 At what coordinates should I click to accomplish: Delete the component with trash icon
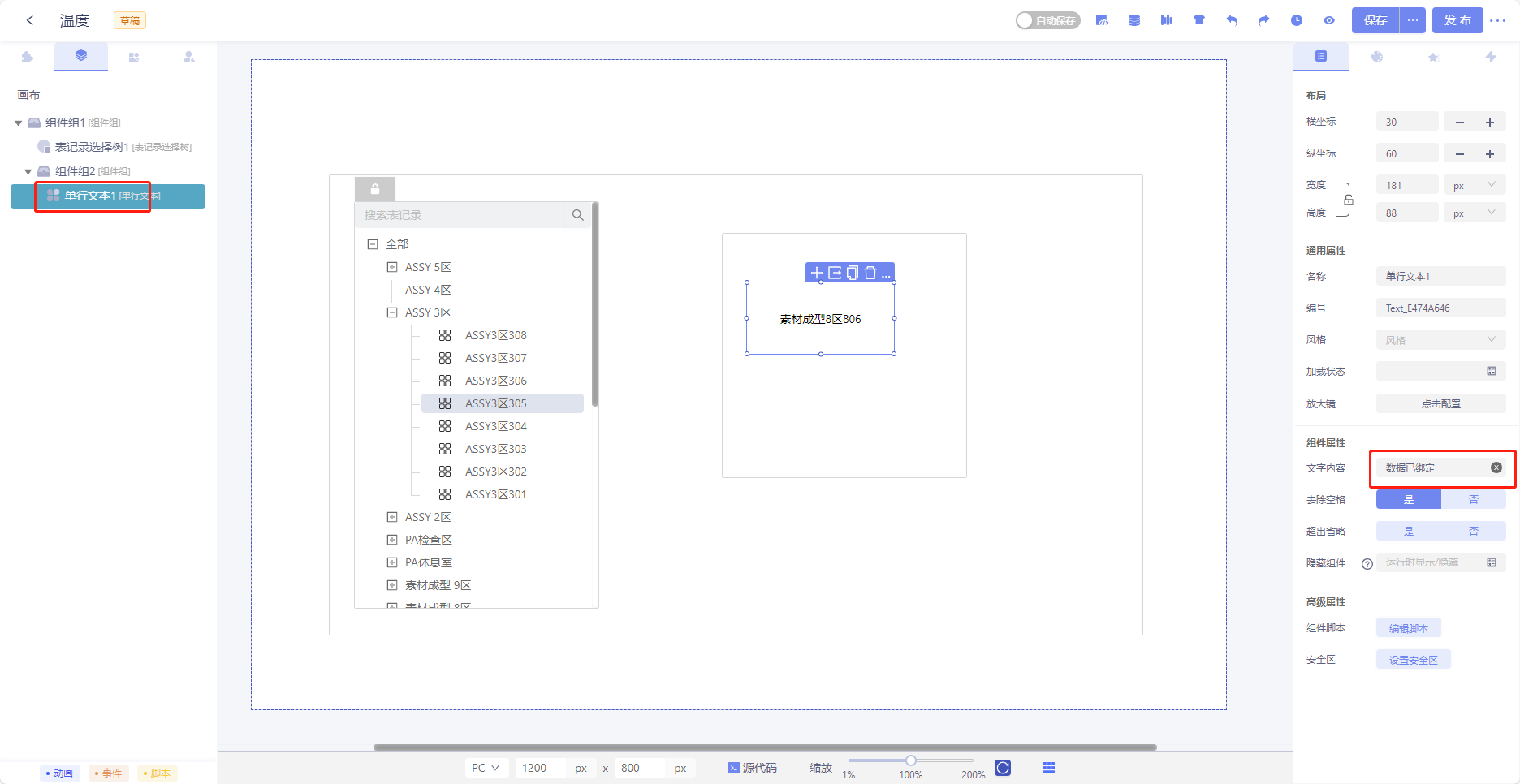tap(870, 273)
